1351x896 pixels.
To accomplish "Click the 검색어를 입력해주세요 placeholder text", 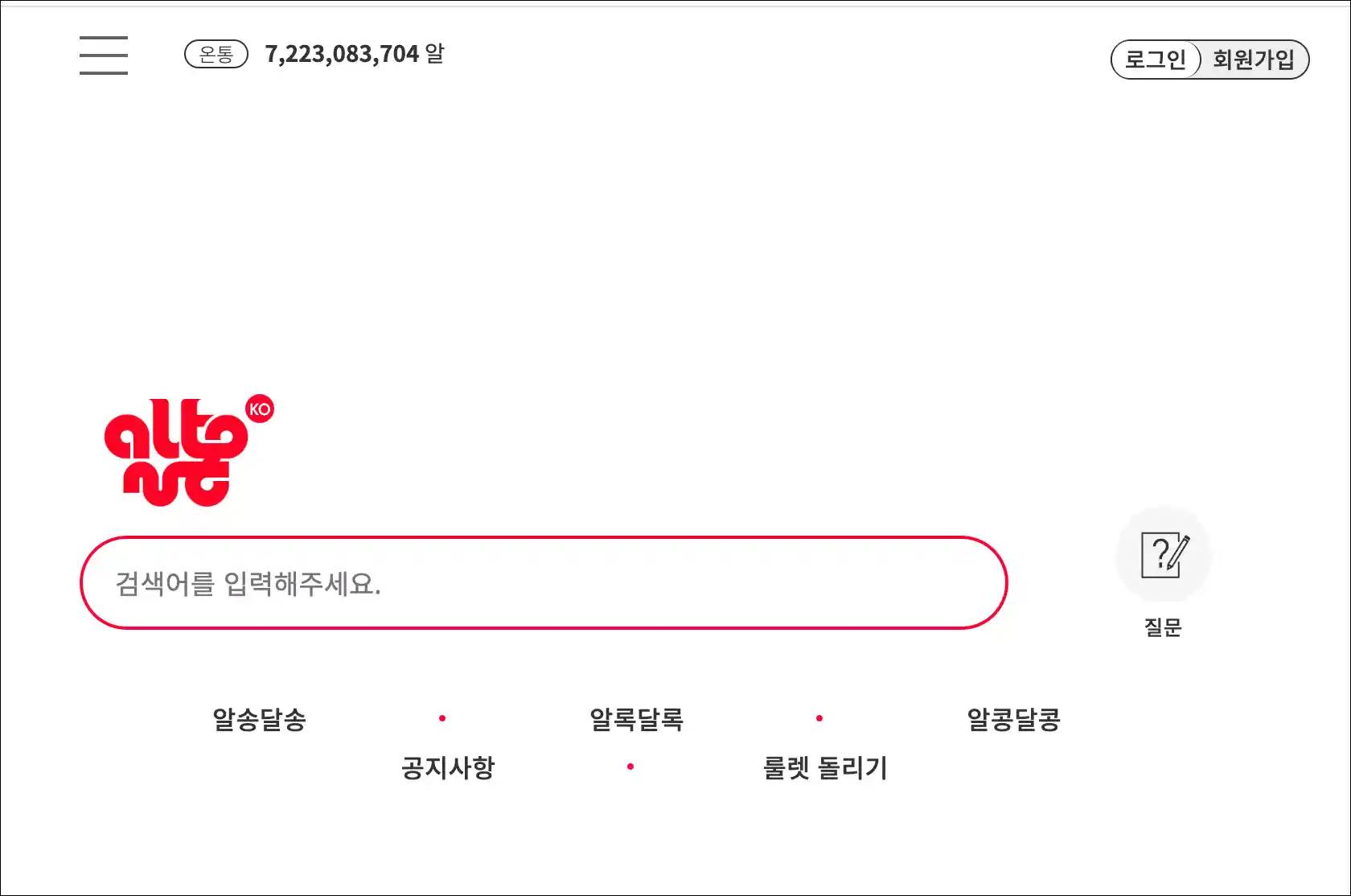I will 248,583.
